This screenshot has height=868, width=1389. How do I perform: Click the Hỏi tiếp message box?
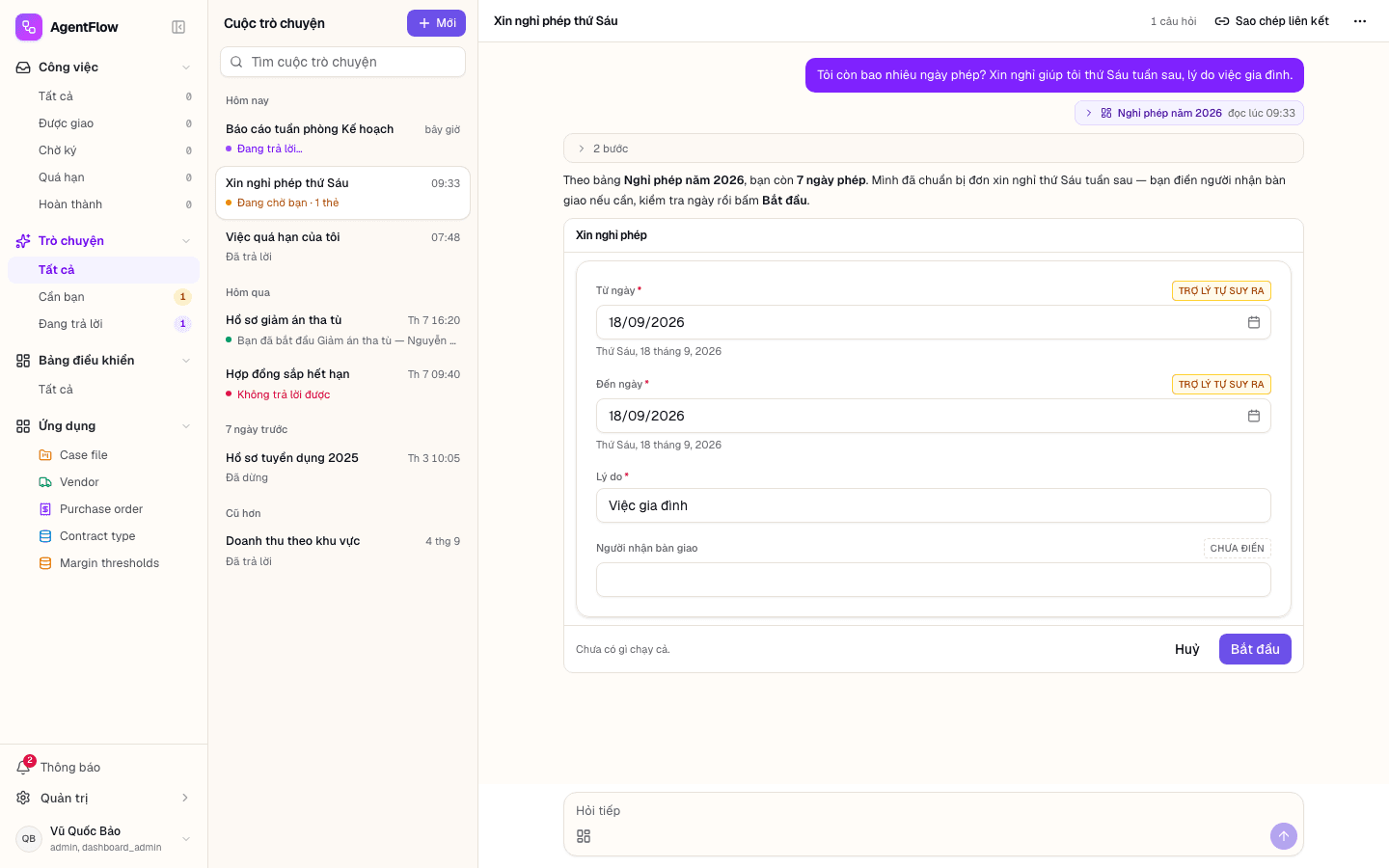point(934,811)
